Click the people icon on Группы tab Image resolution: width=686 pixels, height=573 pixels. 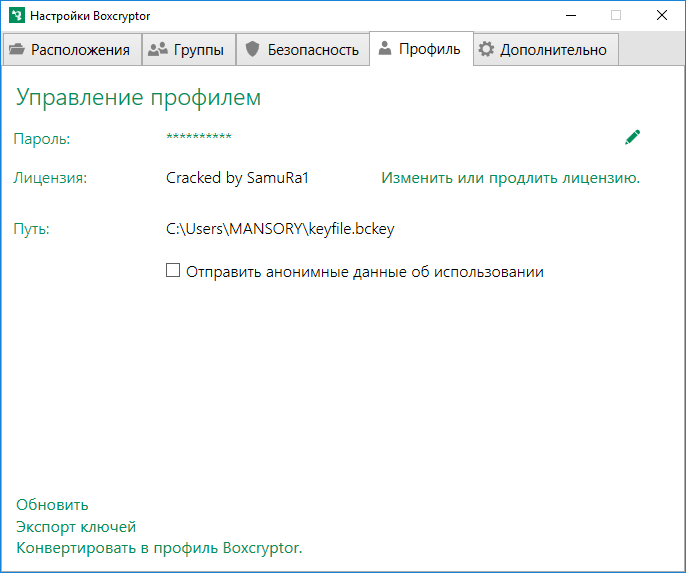tap(157, 49)
